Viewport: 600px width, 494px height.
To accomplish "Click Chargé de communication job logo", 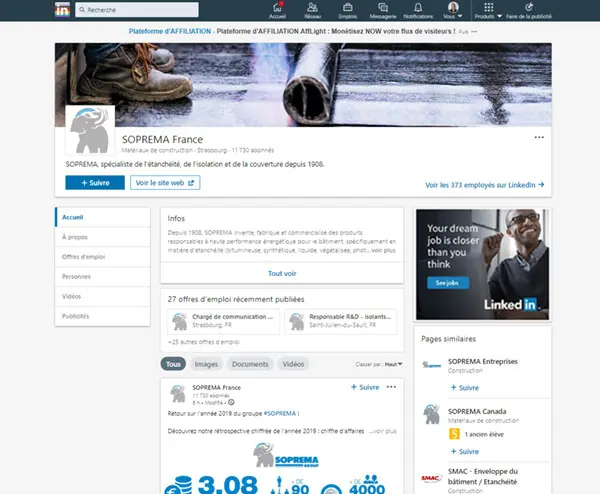I will coord(179,322).
